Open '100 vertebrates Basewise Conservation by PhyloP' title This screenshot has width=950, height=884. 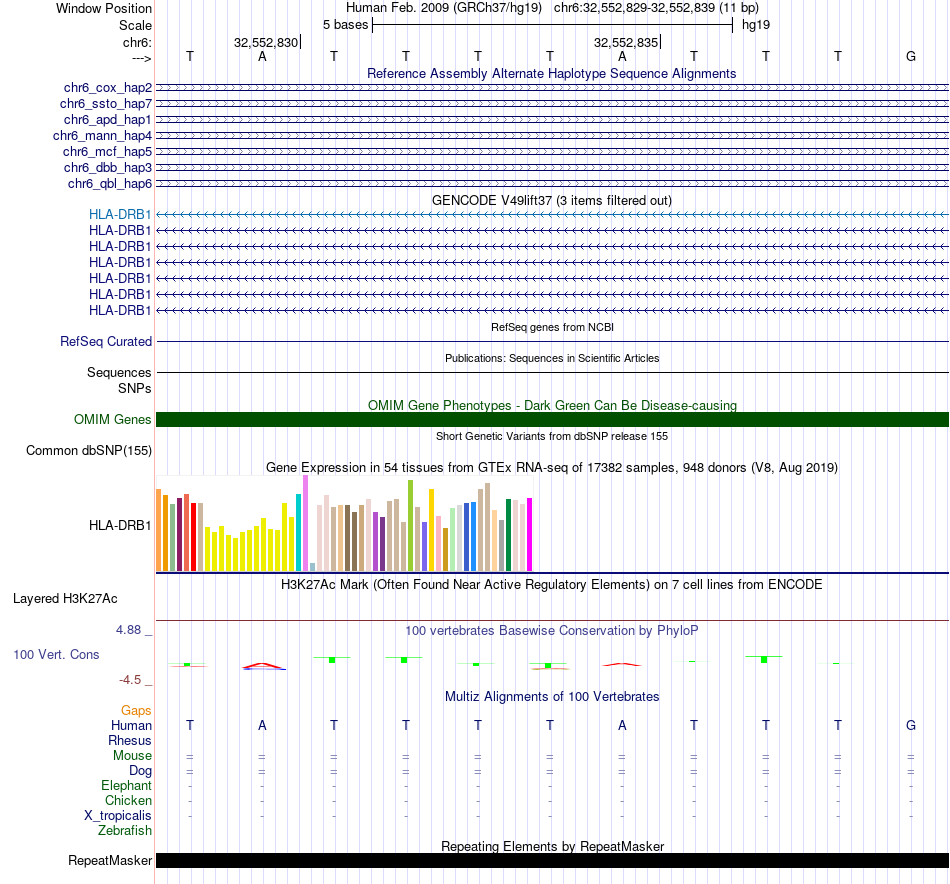click(x=552, y=631)
